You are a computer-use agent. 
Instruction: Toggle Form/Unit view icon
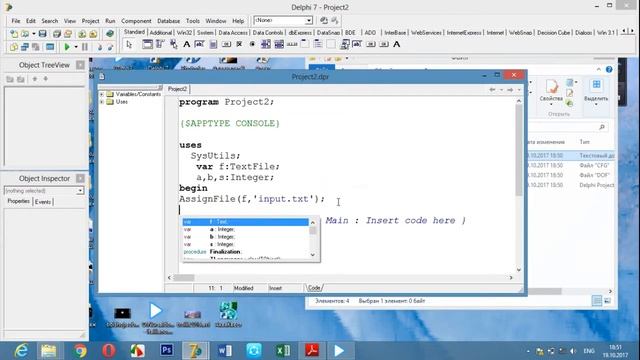click(x=36, y=47)
